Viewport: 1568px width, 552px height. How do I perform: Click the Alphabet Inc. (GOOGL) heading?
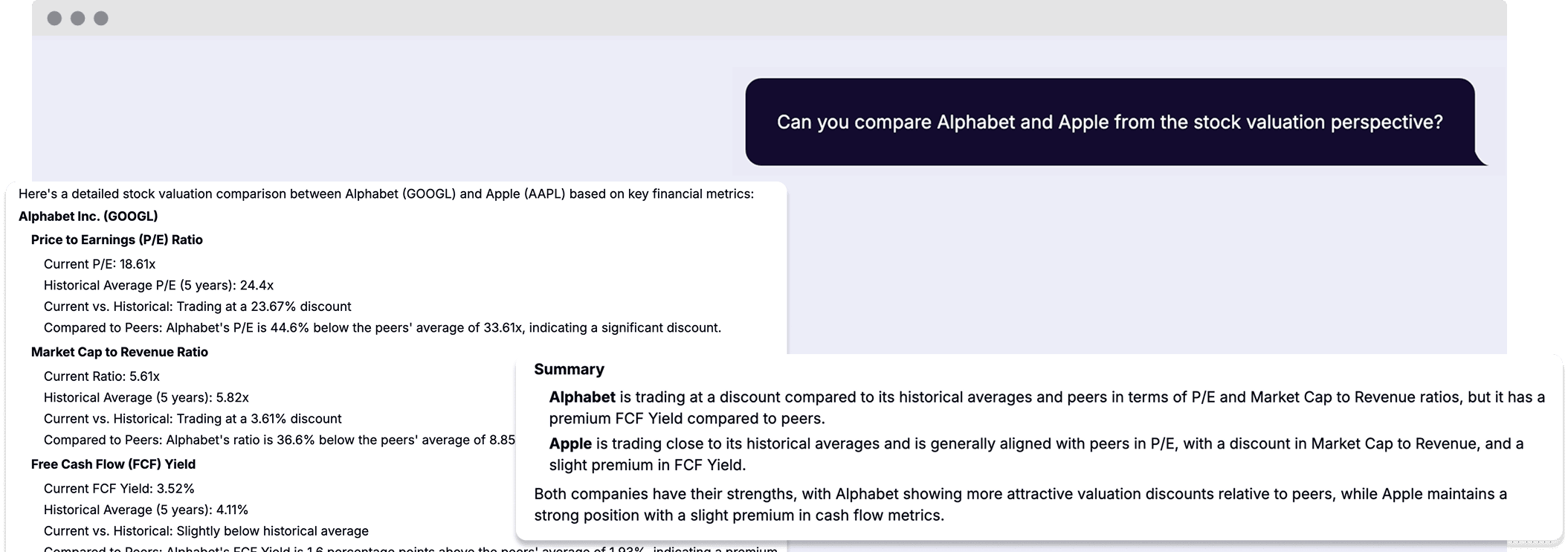coord(88,216)
